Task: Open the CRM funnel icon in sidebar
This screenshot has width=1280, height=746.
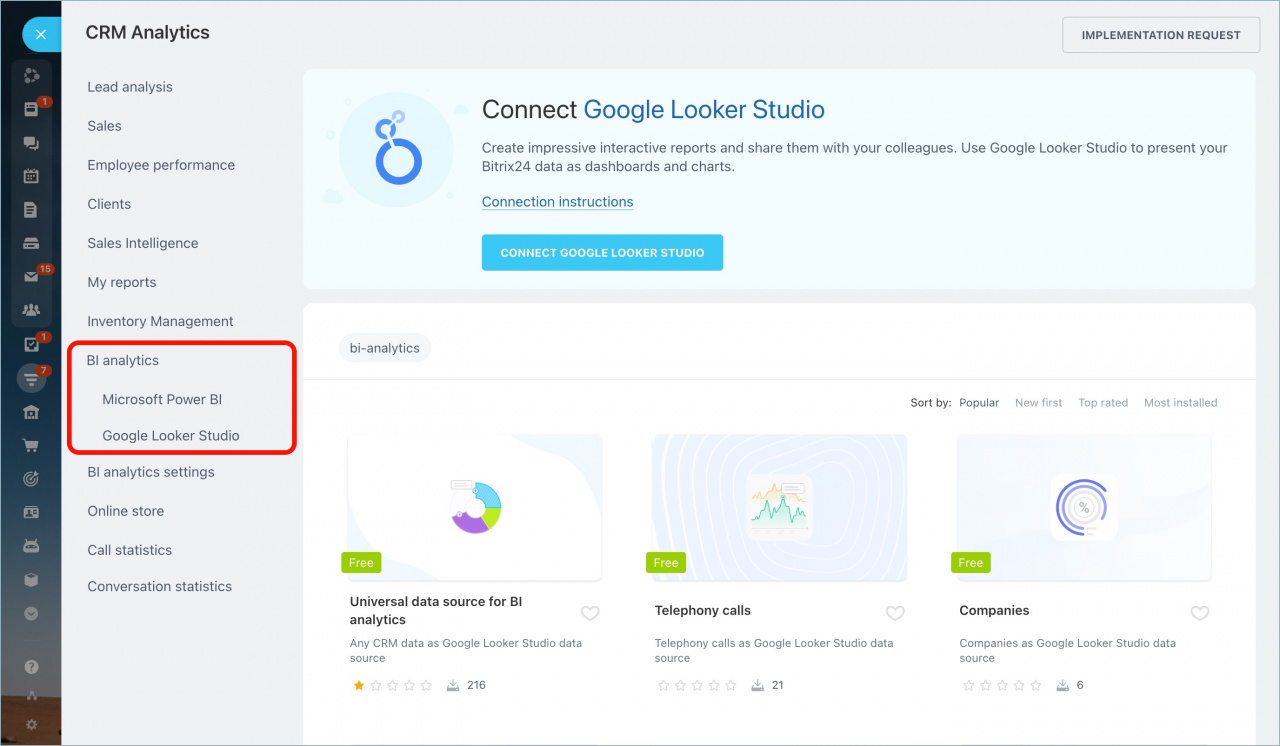Action: tap(31, 379)
